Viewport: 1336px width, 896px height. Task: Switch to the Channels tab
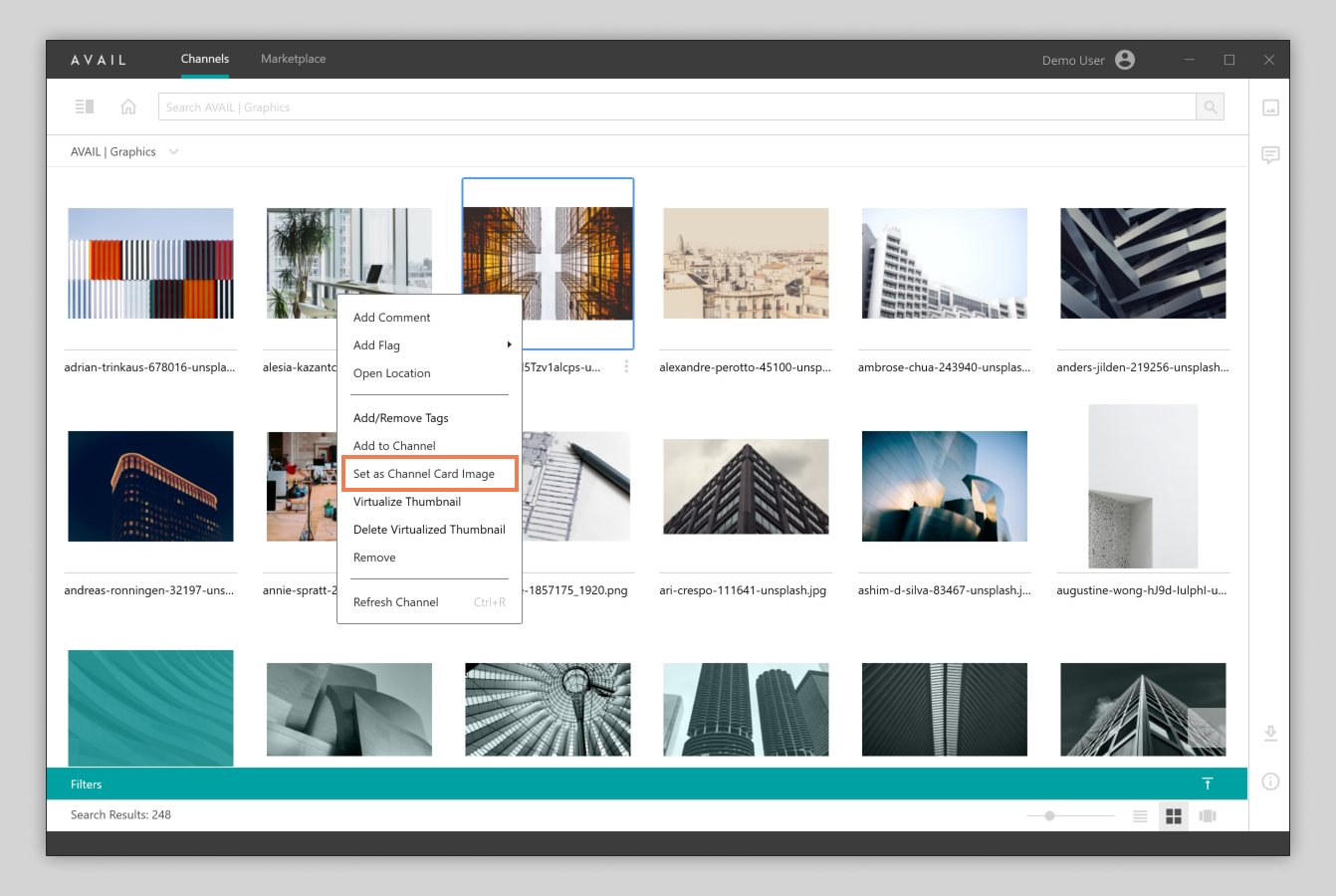(205, 59)
